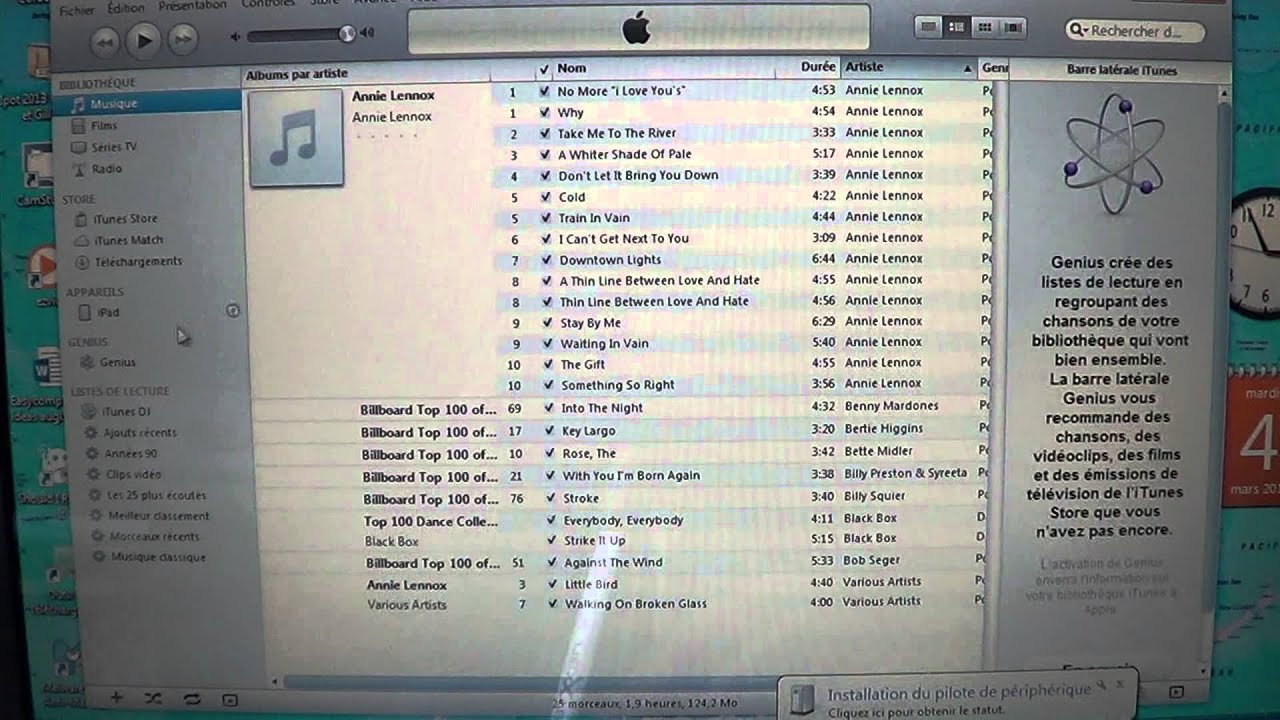Uncheck the Walking On Broken Glass checkbox
The width and height of the screenshot is (1280, 720).
tap(552, 603)
